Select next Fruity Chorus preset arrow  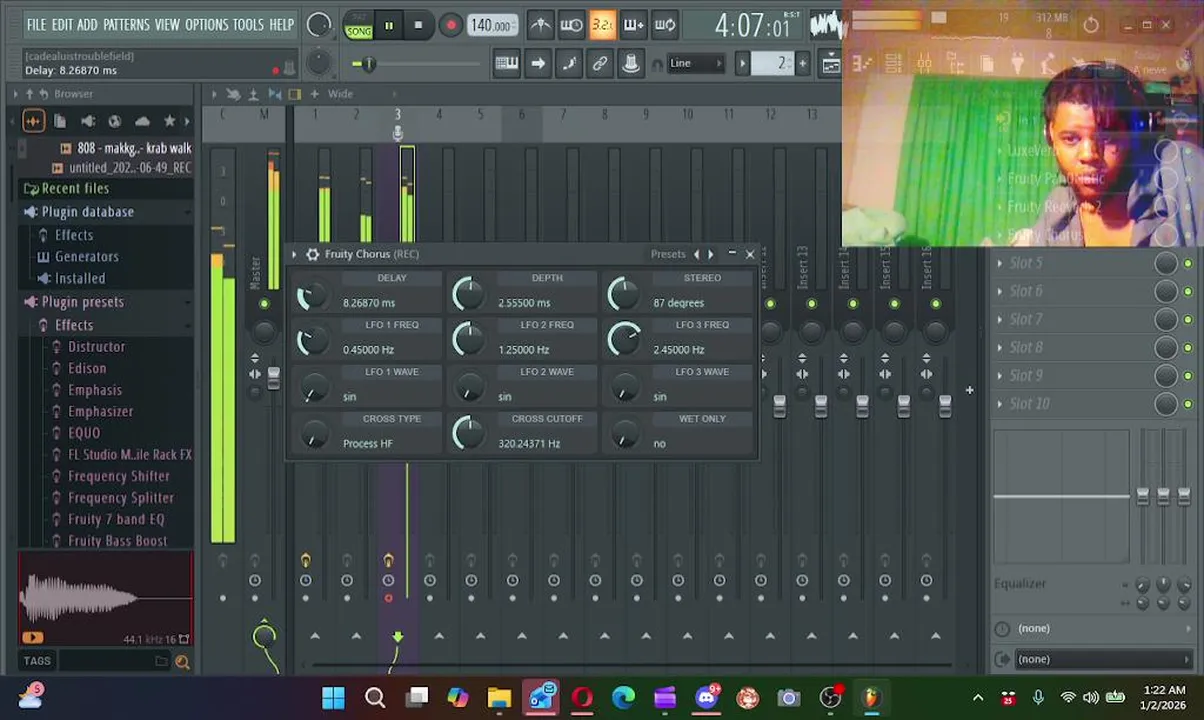point(711,255)
